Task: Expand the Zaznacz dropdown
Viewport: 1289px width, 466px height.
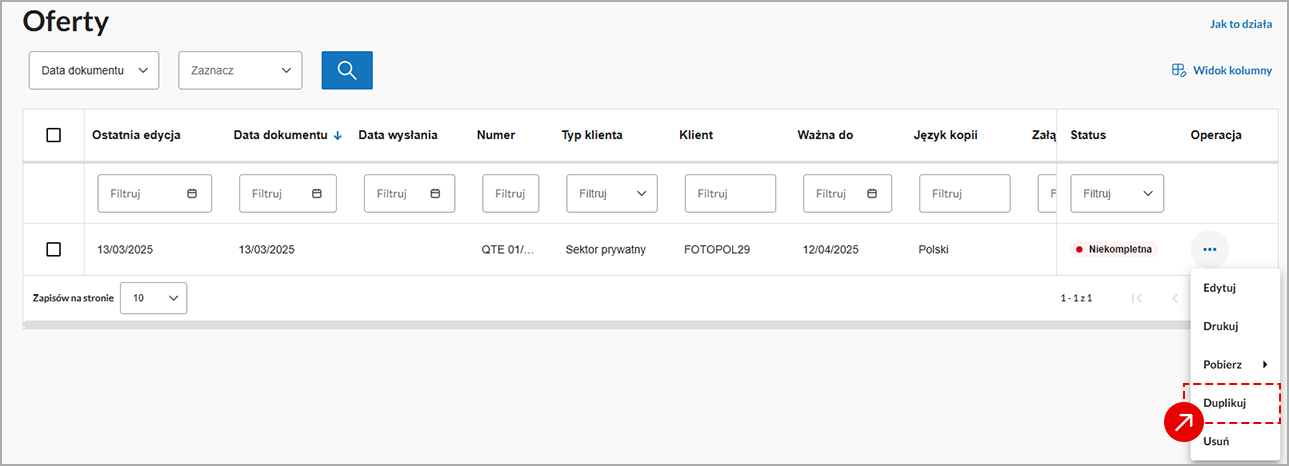Action: point(240,71)
